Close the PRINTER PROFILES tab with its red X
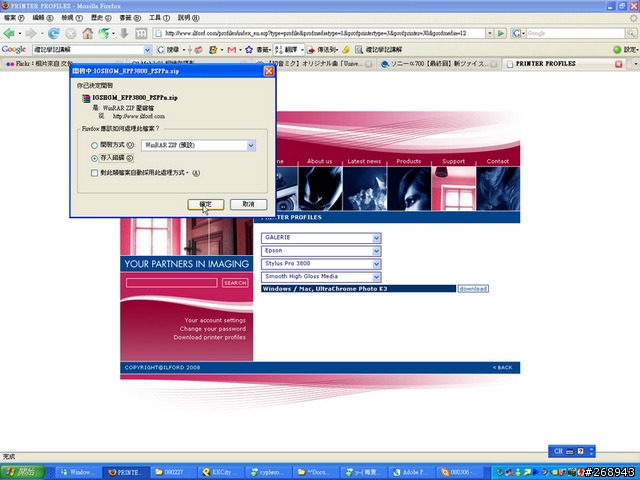The image size is (640, 480). coord(619,64)
